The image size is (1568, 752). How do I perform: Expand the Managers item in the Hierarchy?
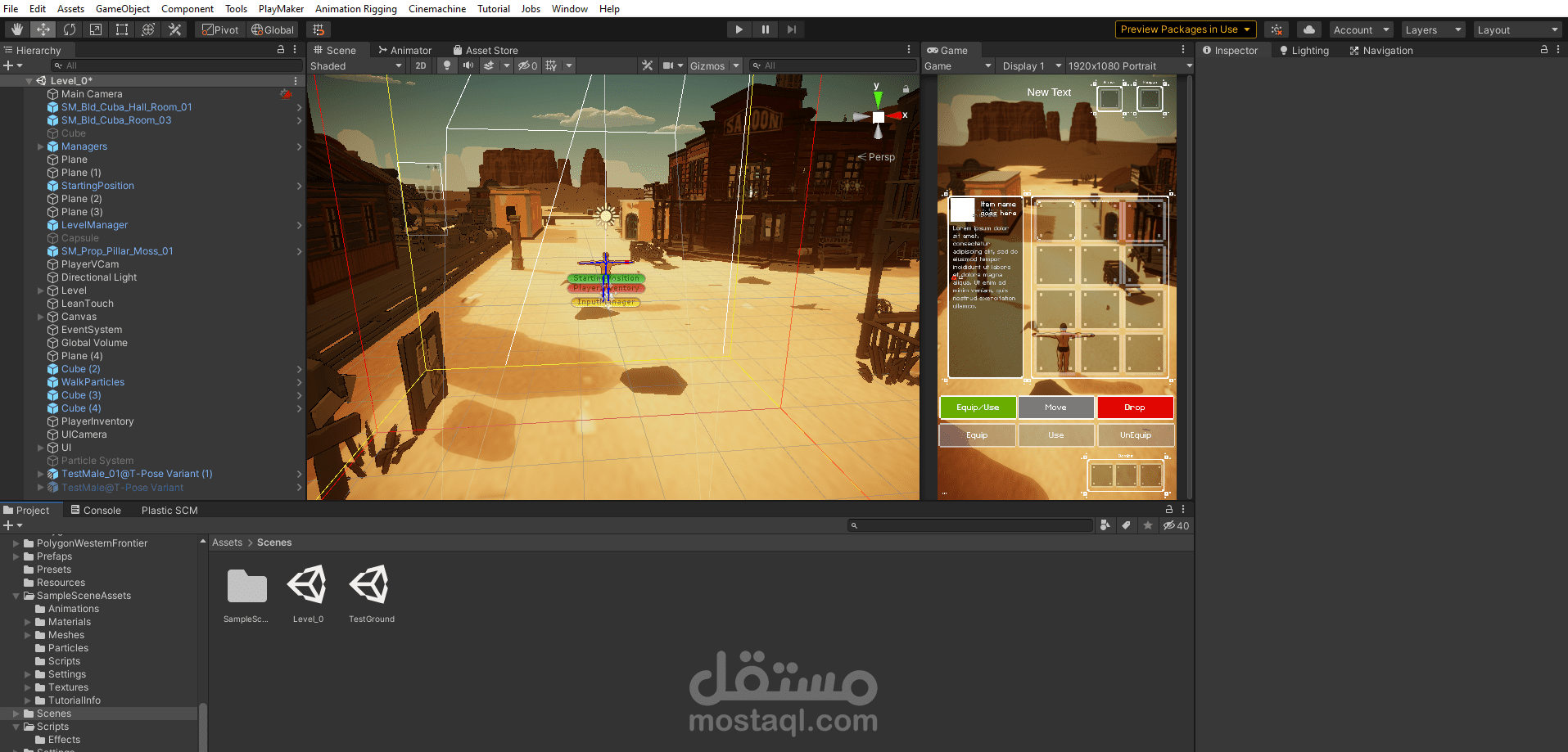click(x=39, y=146)
